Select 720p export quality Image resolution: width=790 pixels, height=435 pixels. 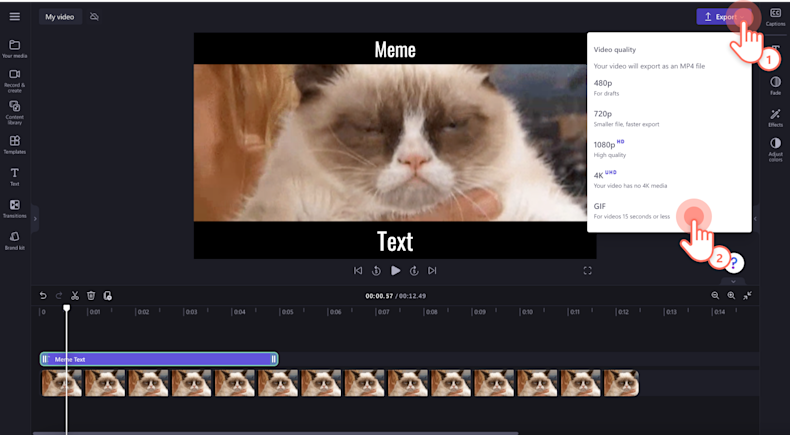coord(669,118)
